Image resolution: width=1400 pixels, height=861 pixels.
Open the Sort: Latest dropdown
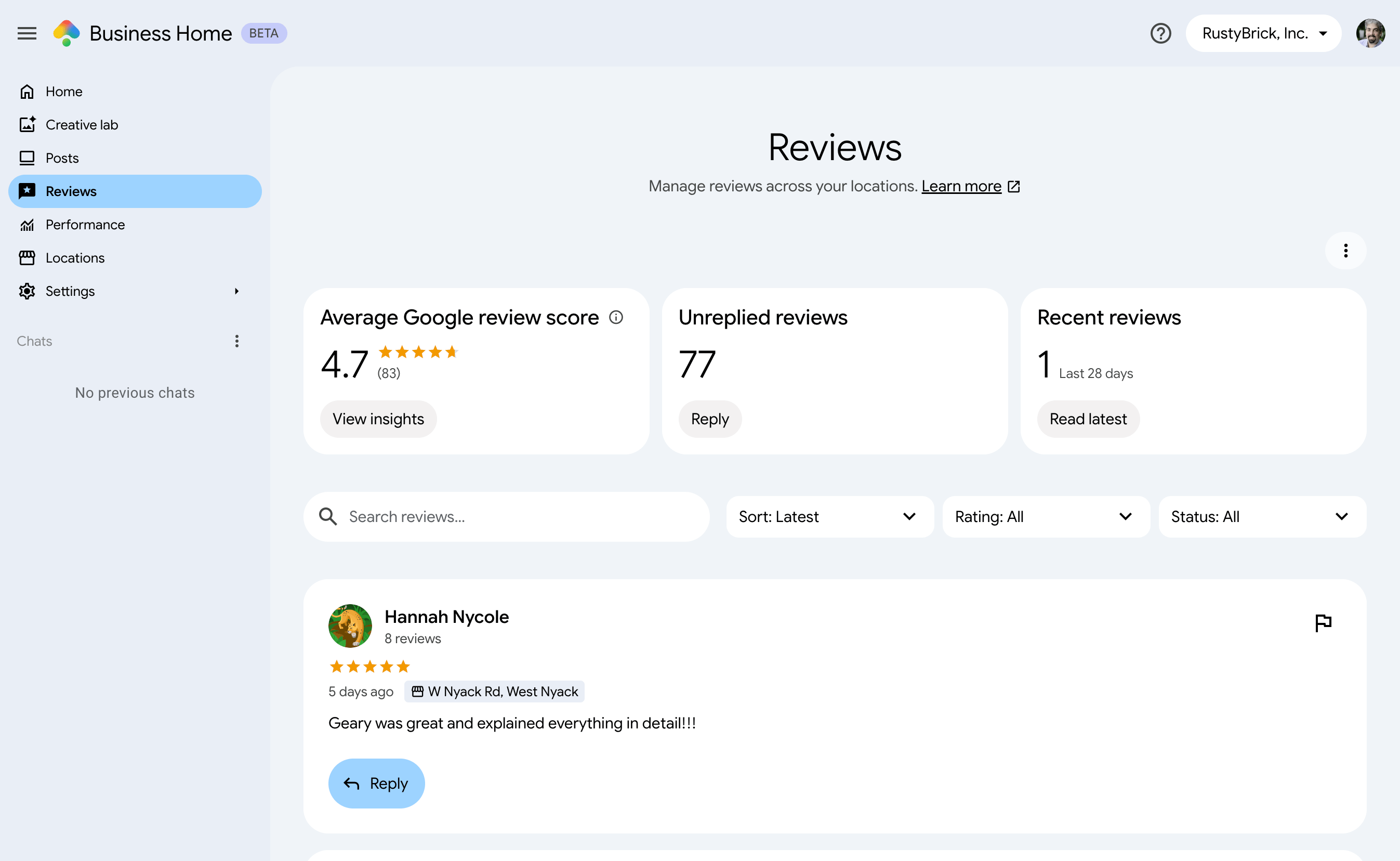point(830,516)
